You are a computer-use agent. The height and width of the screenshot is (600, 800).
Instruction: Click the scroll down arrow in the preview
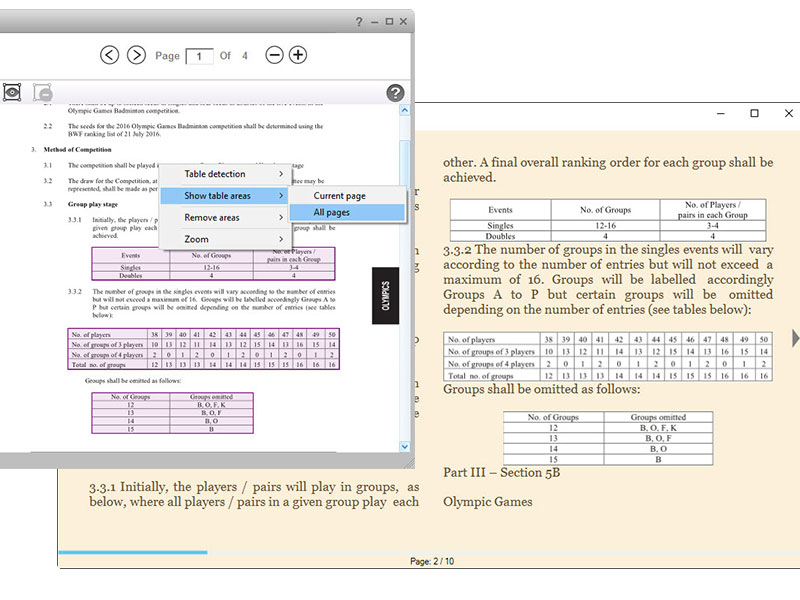point(405,446)
